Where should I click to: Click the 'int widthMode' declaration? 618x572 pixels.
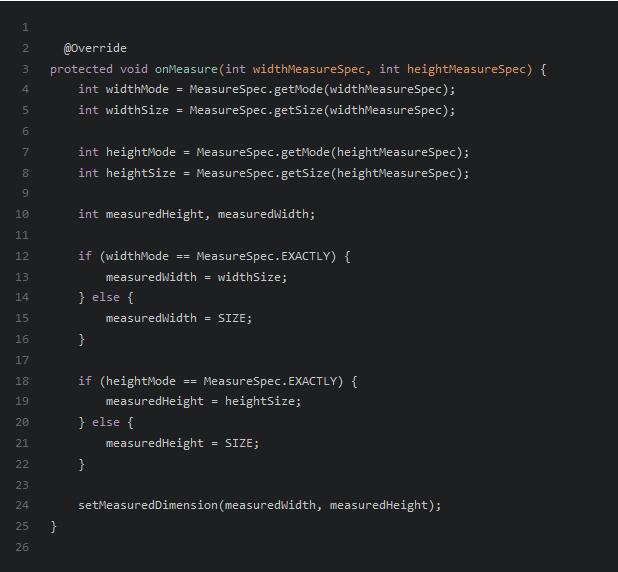pyautogui.click(x=123, y=89)
